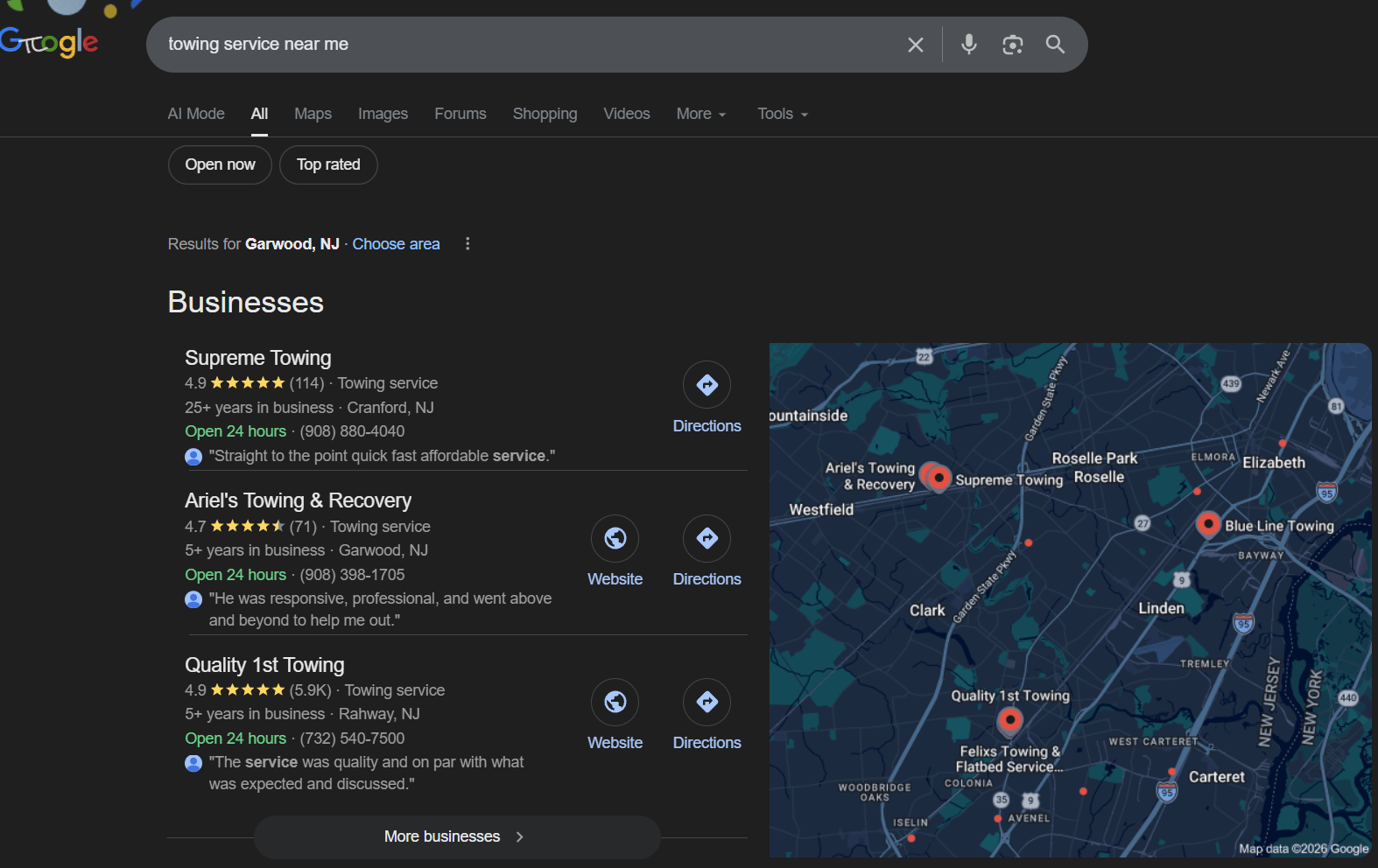
Task: Select the All results tab
Action: tap(259, 115)
